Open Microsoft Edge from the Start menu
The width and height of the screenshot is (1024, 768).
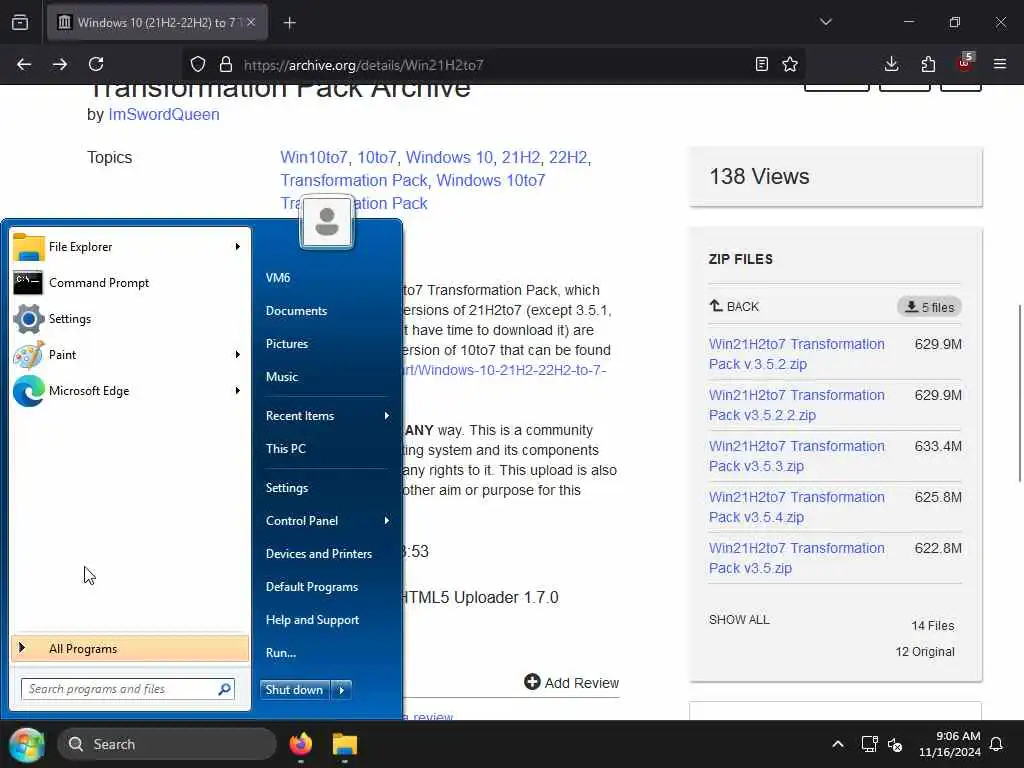point(130,391)
